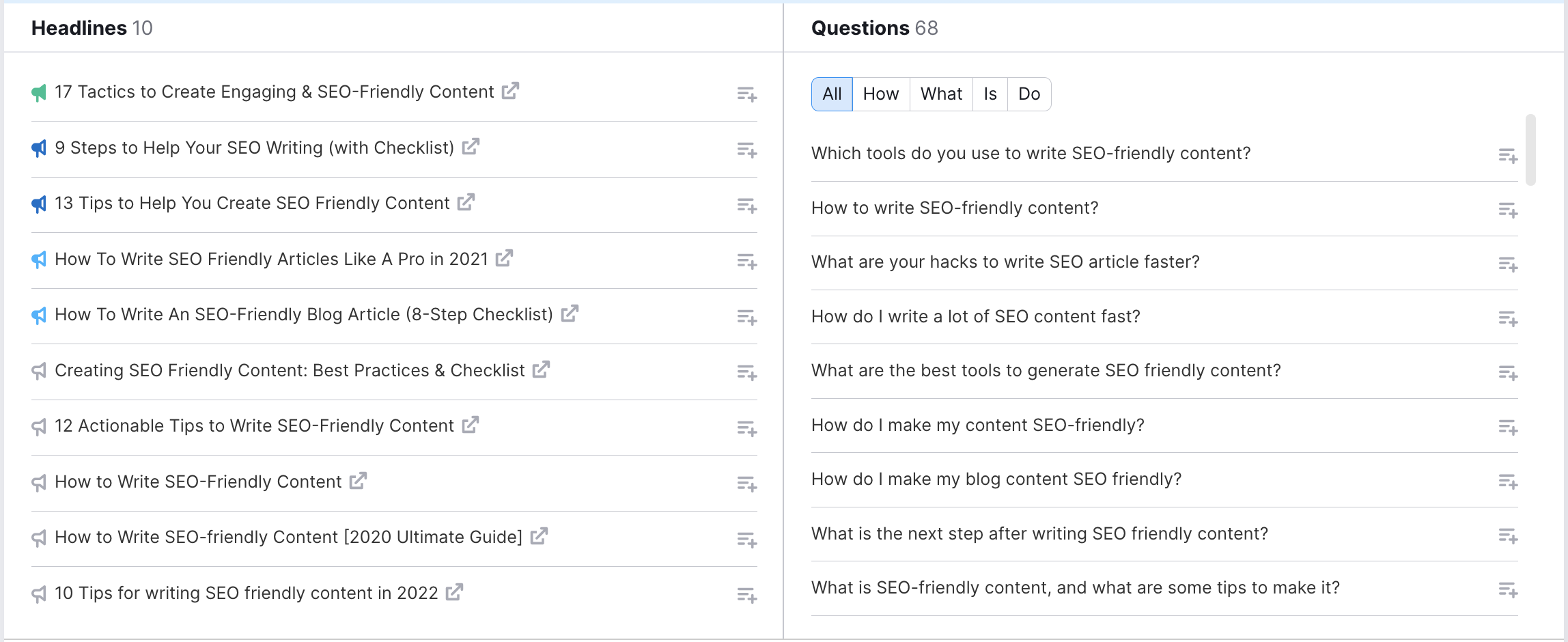The image size is (1568, 642).
Task: Add 'Which tools do you use to write SEO-friendly content?' to list
Action: coord(1508,156)
